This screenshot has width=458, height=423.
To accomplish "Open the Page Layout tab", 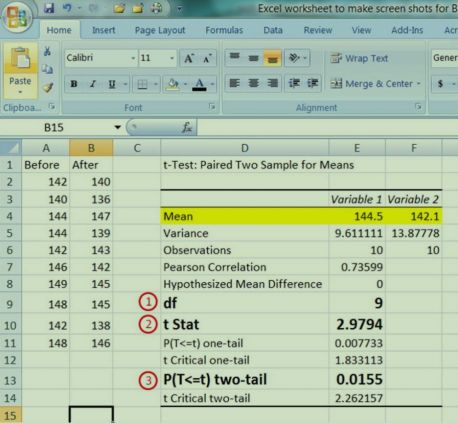I will tap(160, 30).
